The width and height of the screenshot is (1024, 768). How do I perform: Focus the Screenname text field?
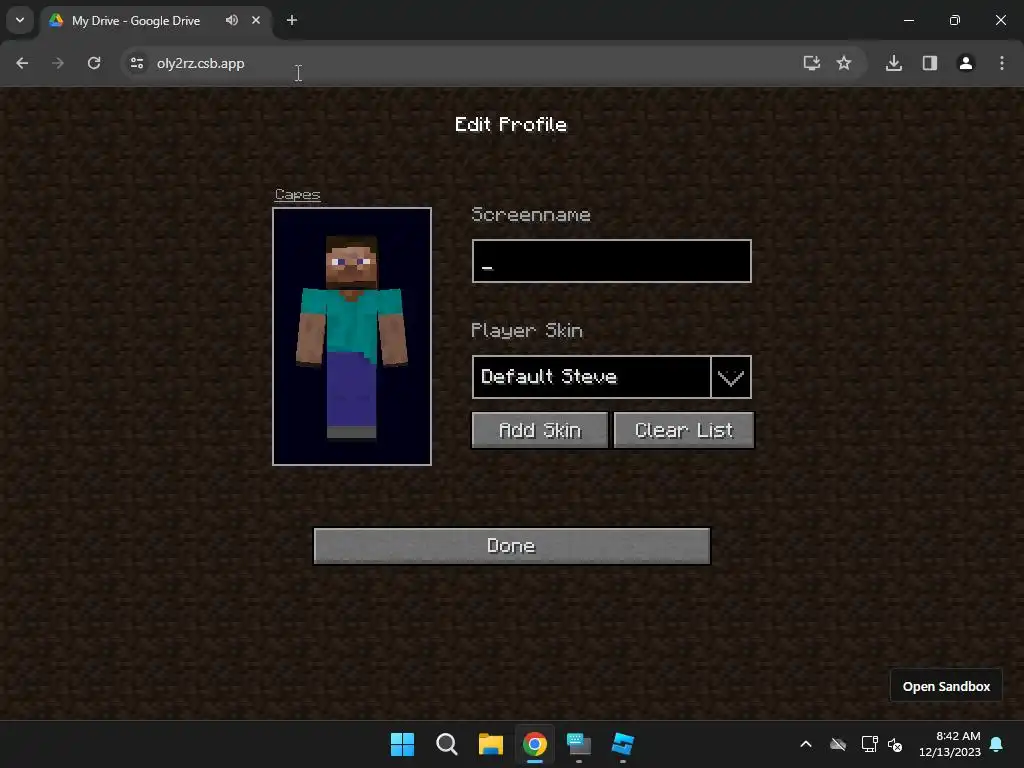coord(611,261)
